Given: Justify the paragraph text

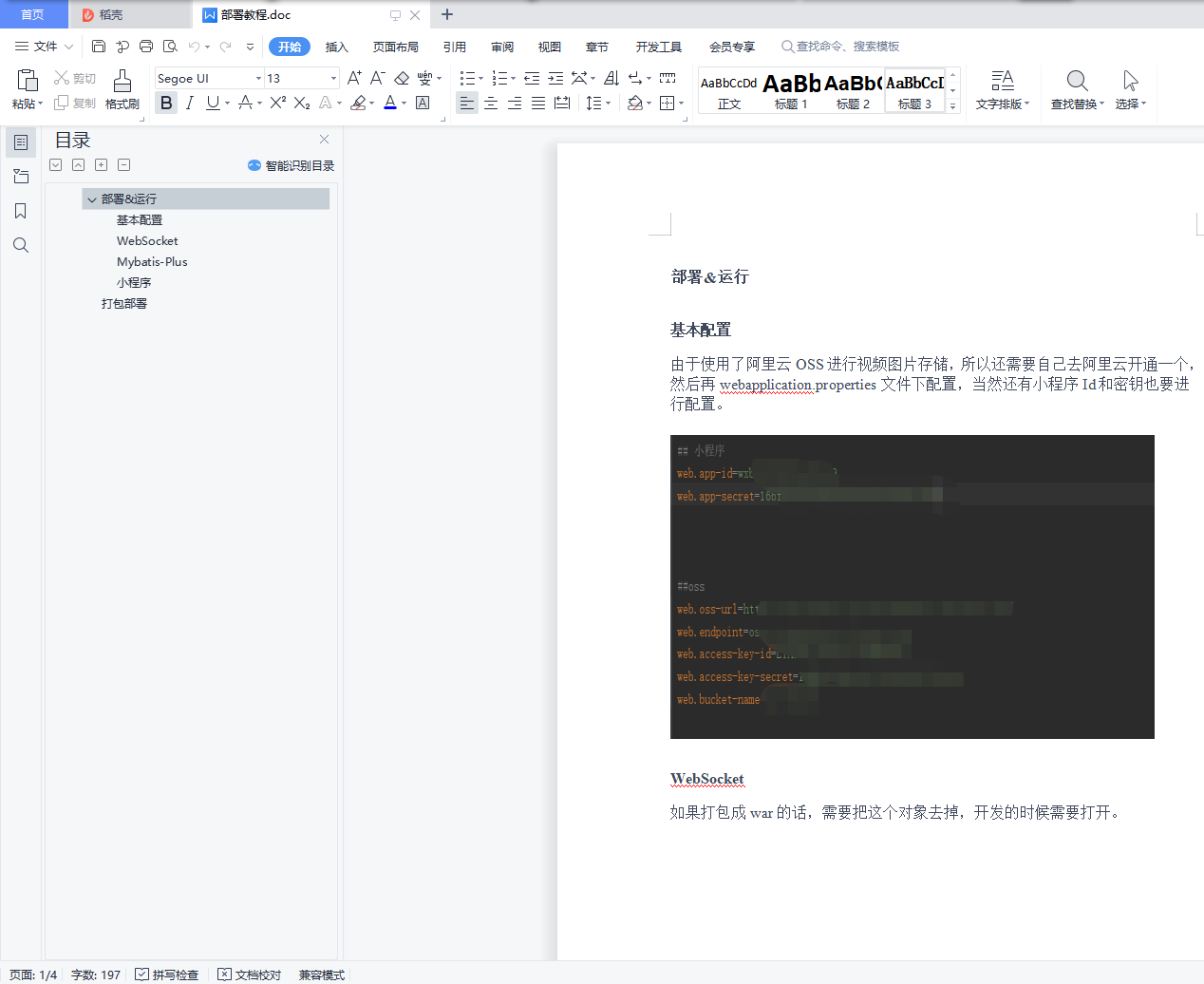Looking at the screenshot, I should tap(538, 103).
